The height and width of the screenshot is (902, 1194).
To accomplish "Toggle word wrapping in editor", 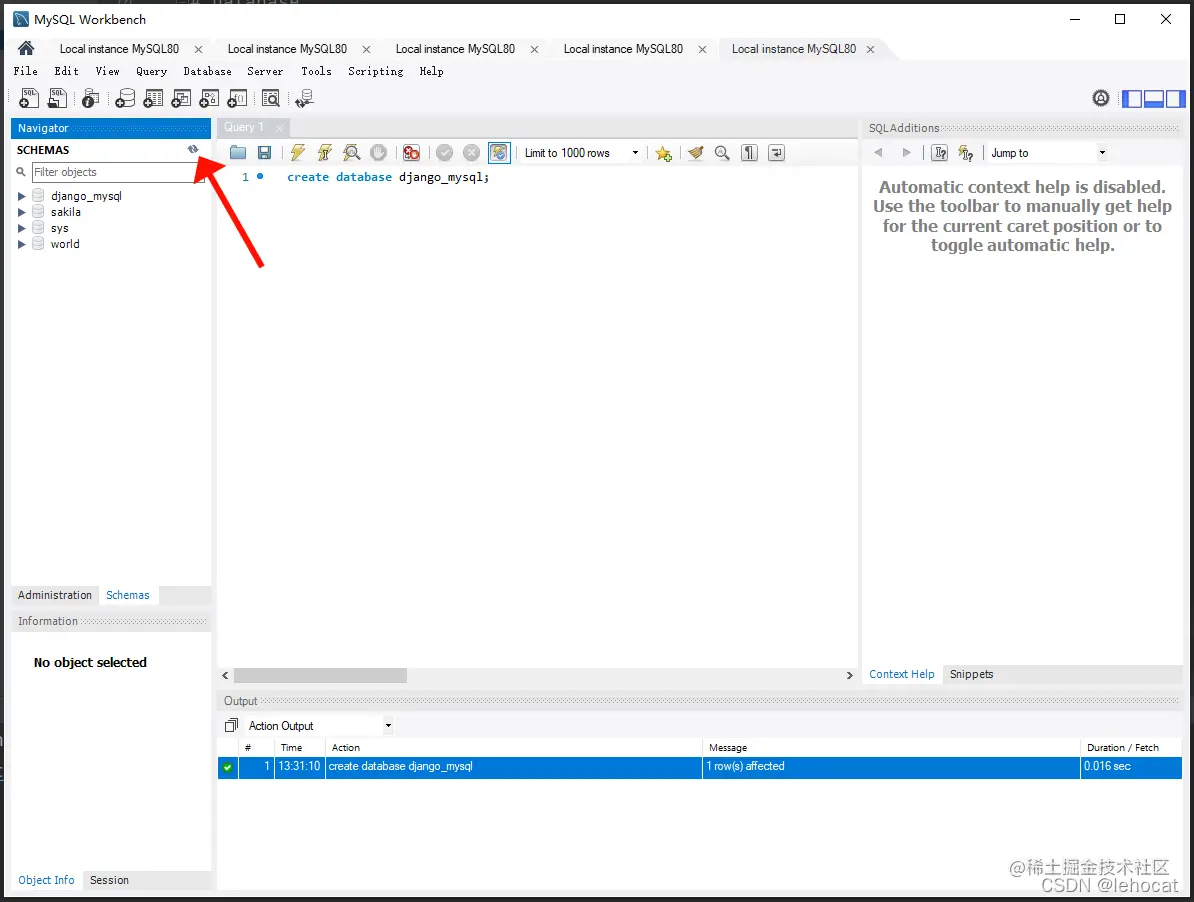I will pyautogui.click(x=776, y=153).
